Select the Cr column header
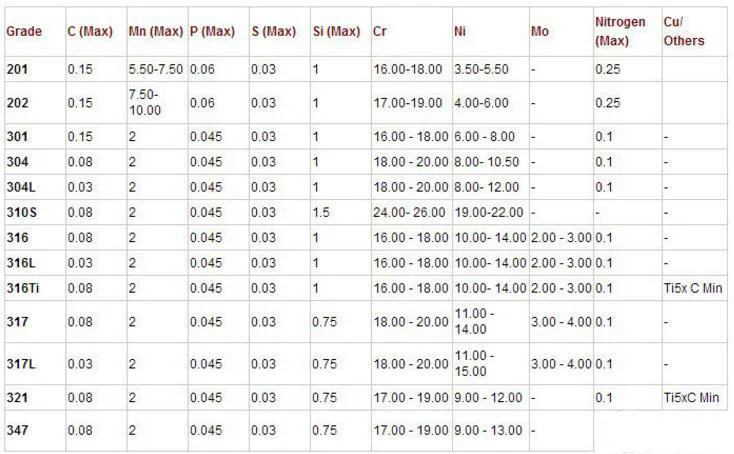Viewport: 734px width, 454px height. (x=380, y=32)
